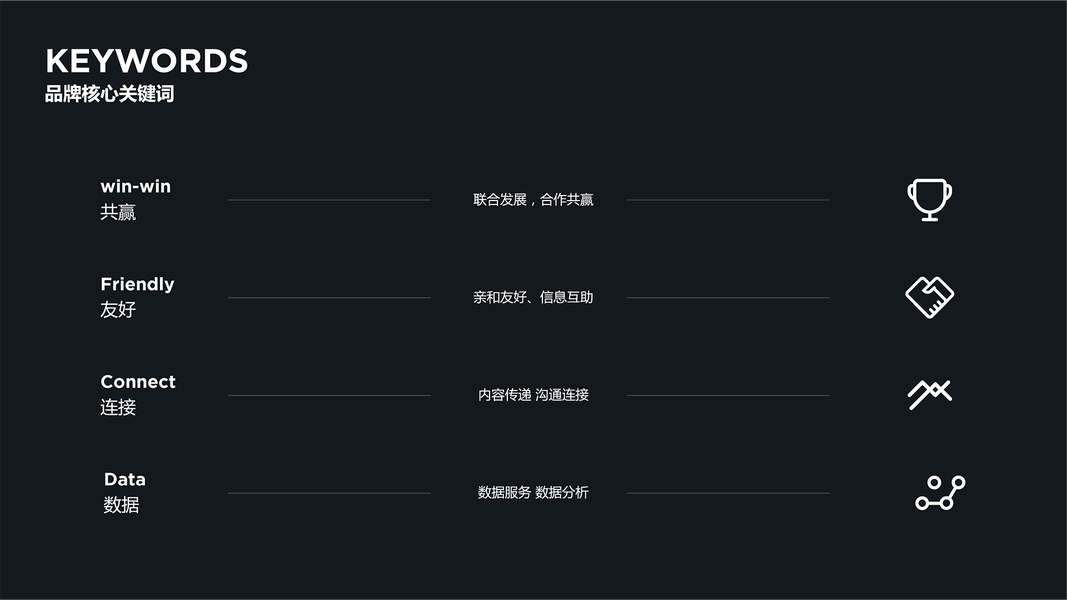Viewport: 1067px width, 600px height.
Task: Select the Connect keyword label
Action: (x=138, y=382)
